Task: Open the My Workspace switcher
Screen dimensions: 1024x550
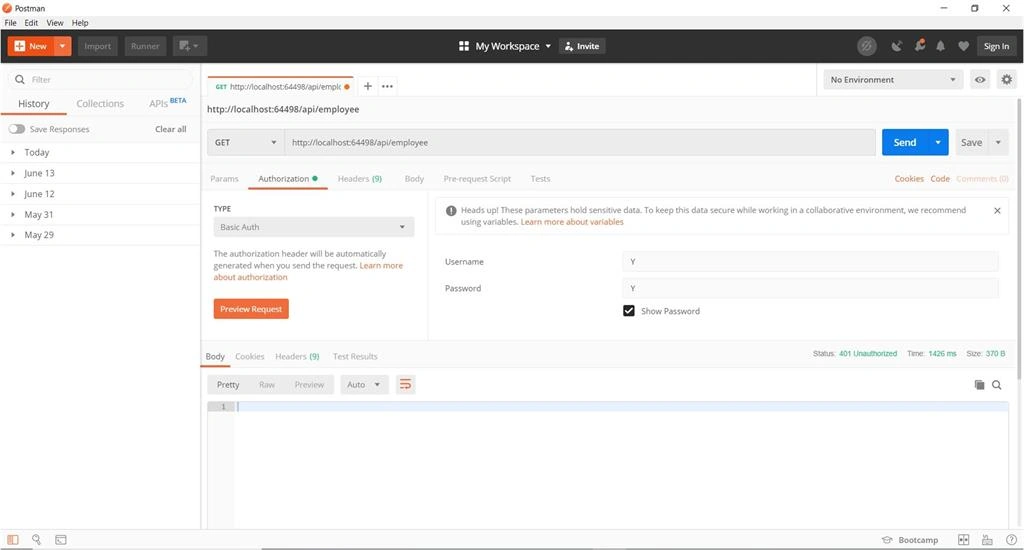Action: (x=505, y=46)
